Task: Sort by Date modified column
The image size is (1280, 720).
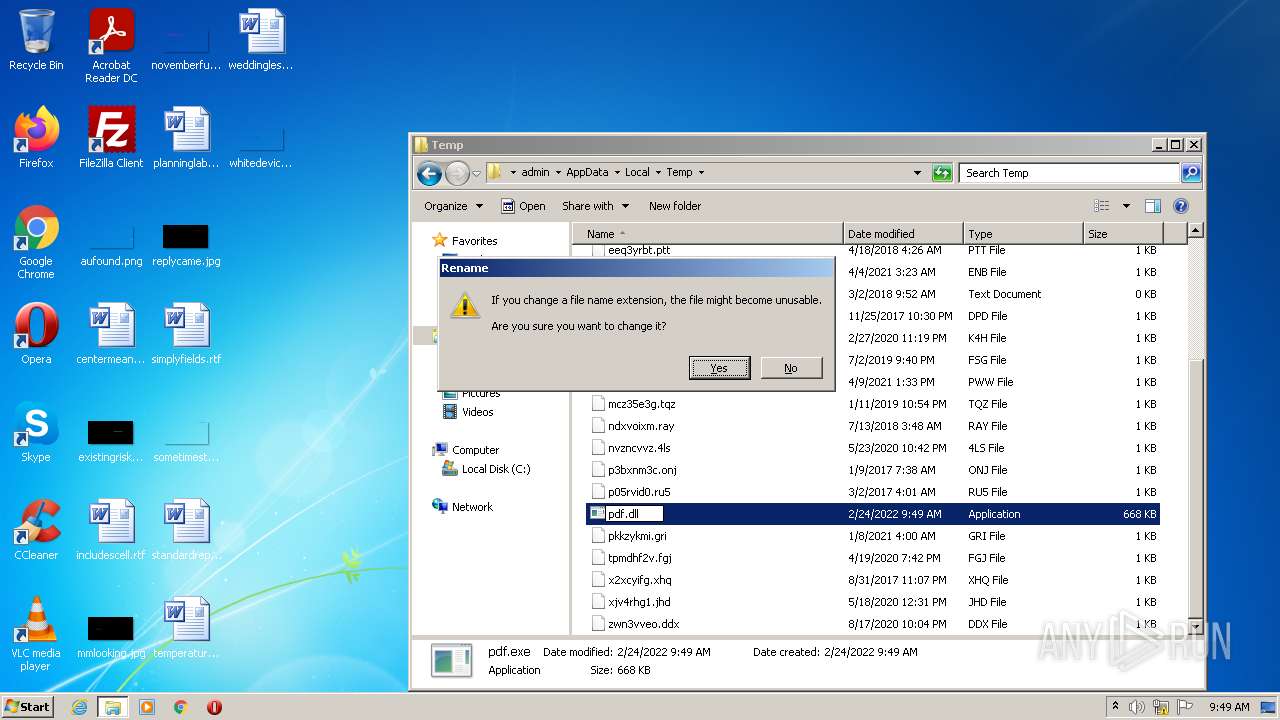Action: (903, 234)
